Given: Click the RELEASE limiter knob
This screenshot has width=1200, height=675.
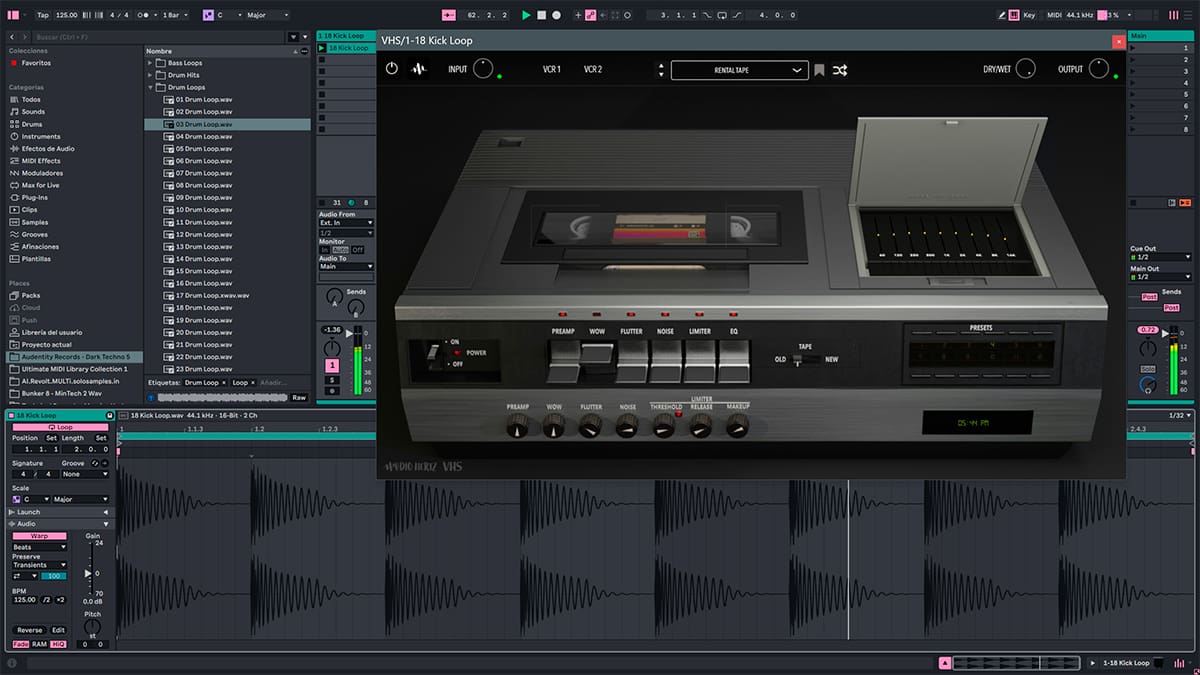Looking at the screenshot, I should click(701, 427).
